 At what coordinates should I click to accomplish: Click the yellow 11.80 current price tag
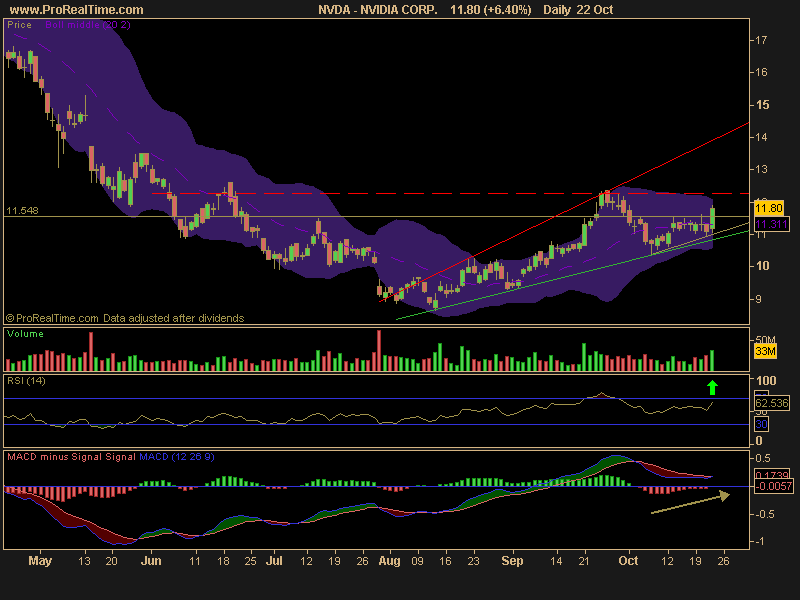point(768,208)
